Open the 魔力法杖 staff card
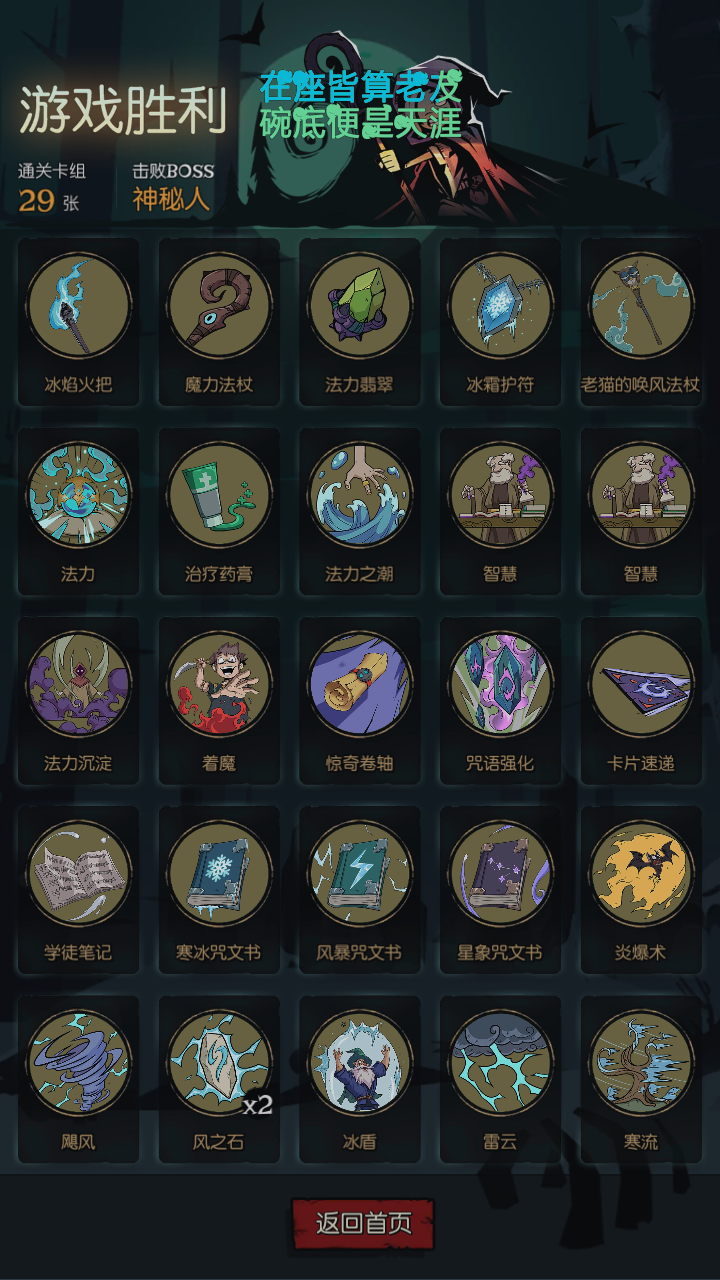This screenshot has height=1280, width=720. [219, 305]
